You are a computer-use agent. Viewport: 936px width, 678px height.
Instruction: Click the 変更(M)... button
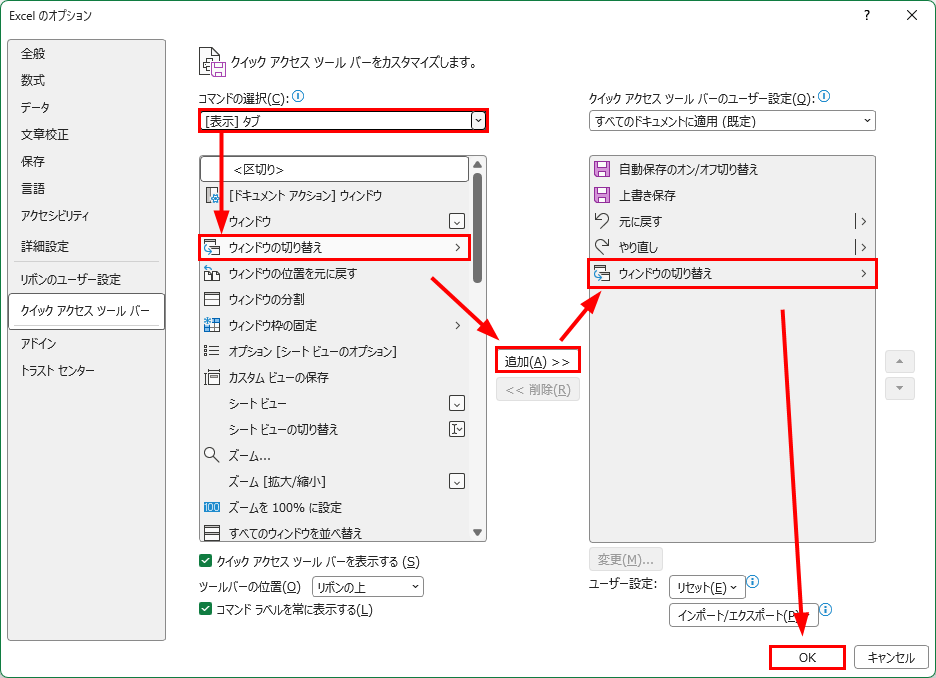tap(626, 559)
